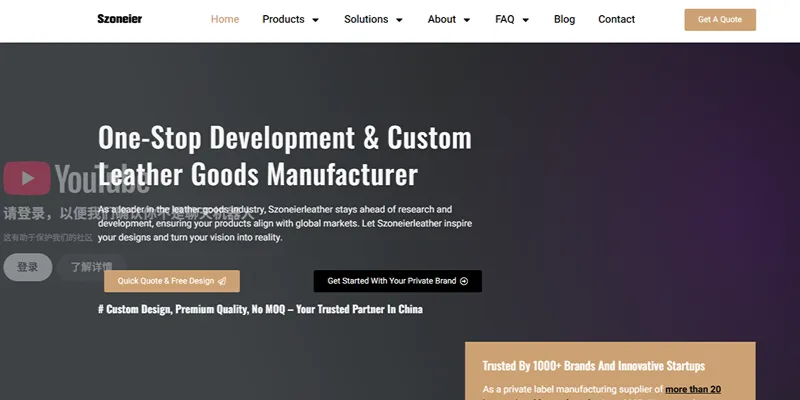Click the arrow circle icon on Get Started
Viewport: 800px width, 400px height.
[464, 281]
